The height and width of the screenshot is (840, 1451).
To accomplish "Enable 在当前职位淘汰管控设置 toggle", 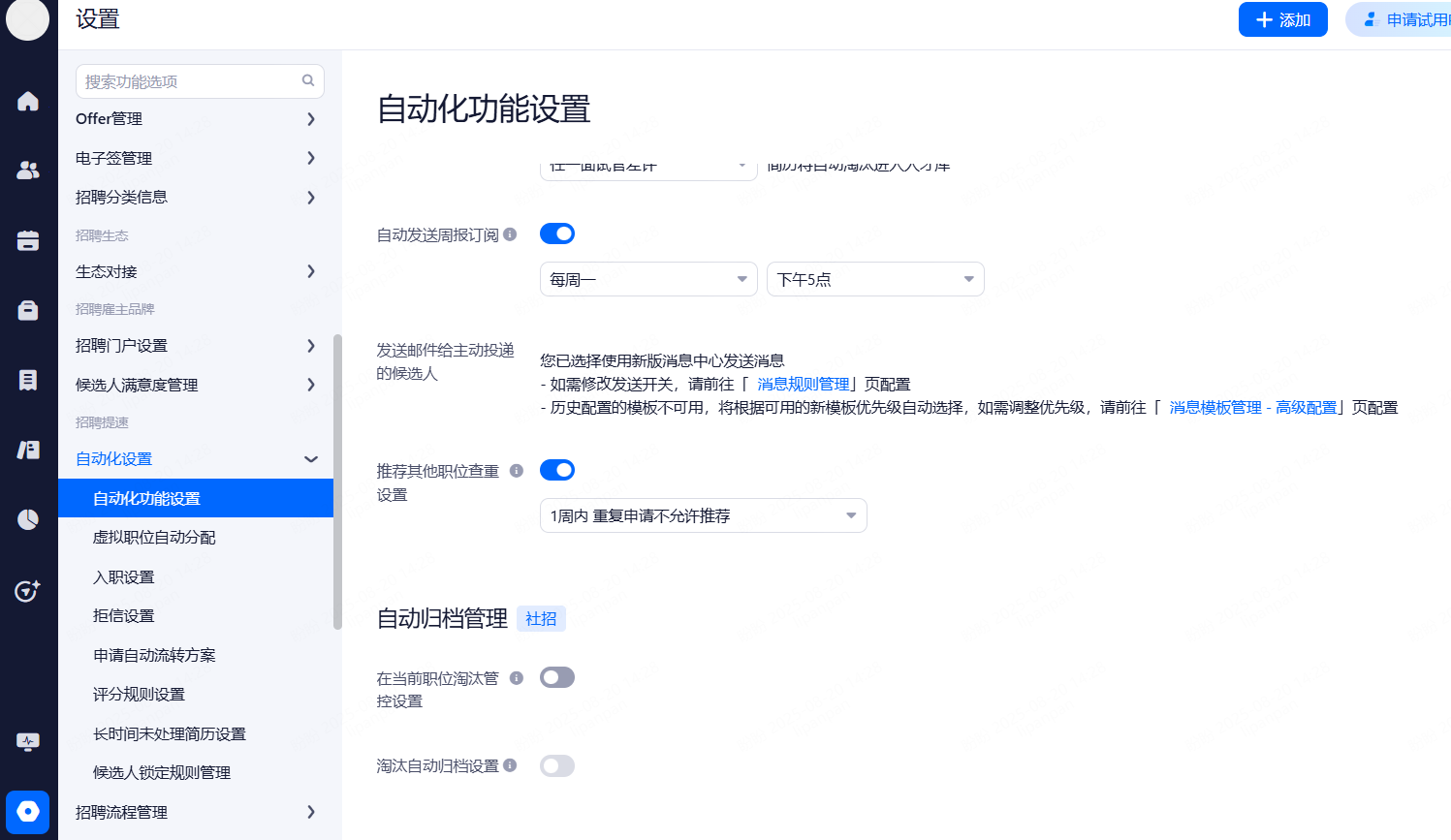I will [557, 677].
